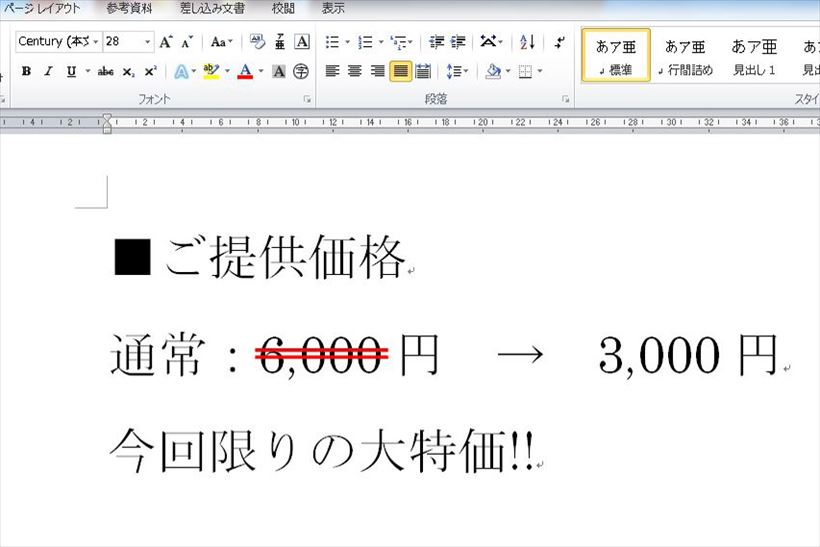Apply the character border (boxed A) icon
The width and height of the screenshot is (820, 547).
tap(302, 42)
